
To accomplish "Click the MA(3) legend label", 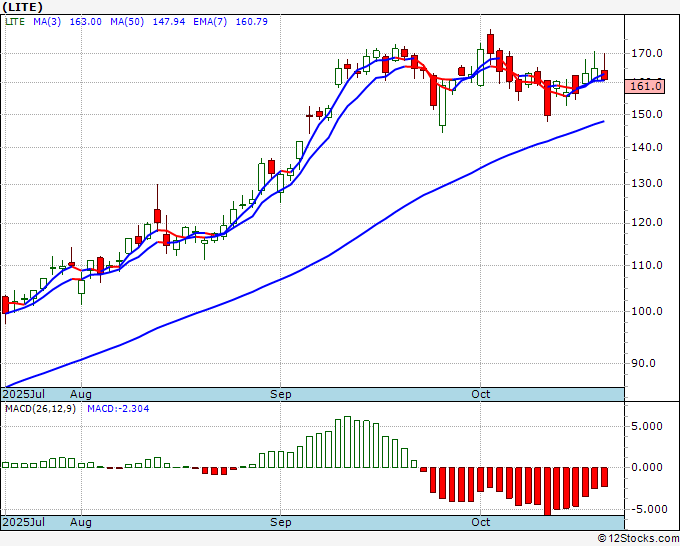I will coord(47,22).
